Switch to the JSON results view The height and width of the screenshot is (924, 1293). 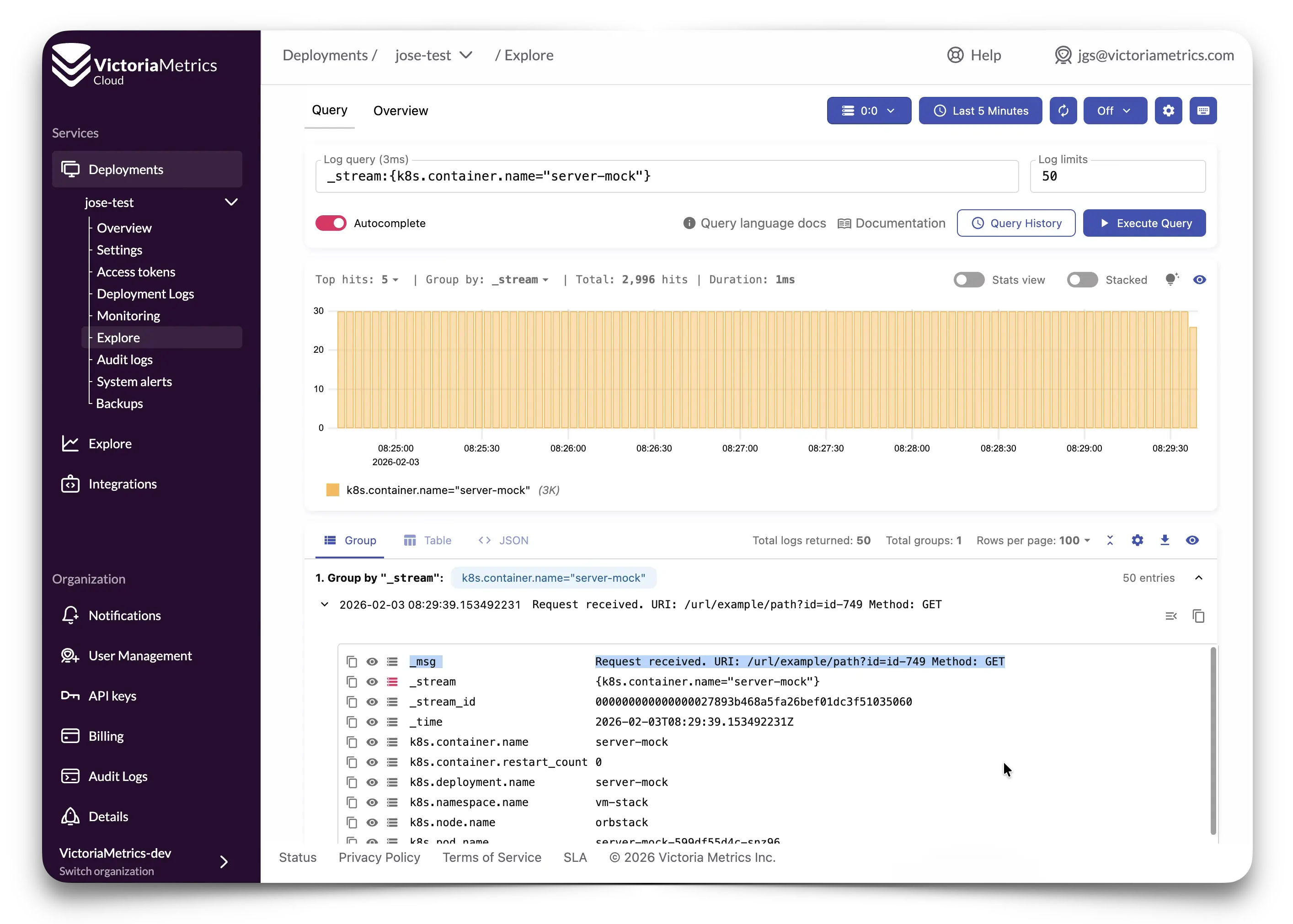[x=503, y=540]
